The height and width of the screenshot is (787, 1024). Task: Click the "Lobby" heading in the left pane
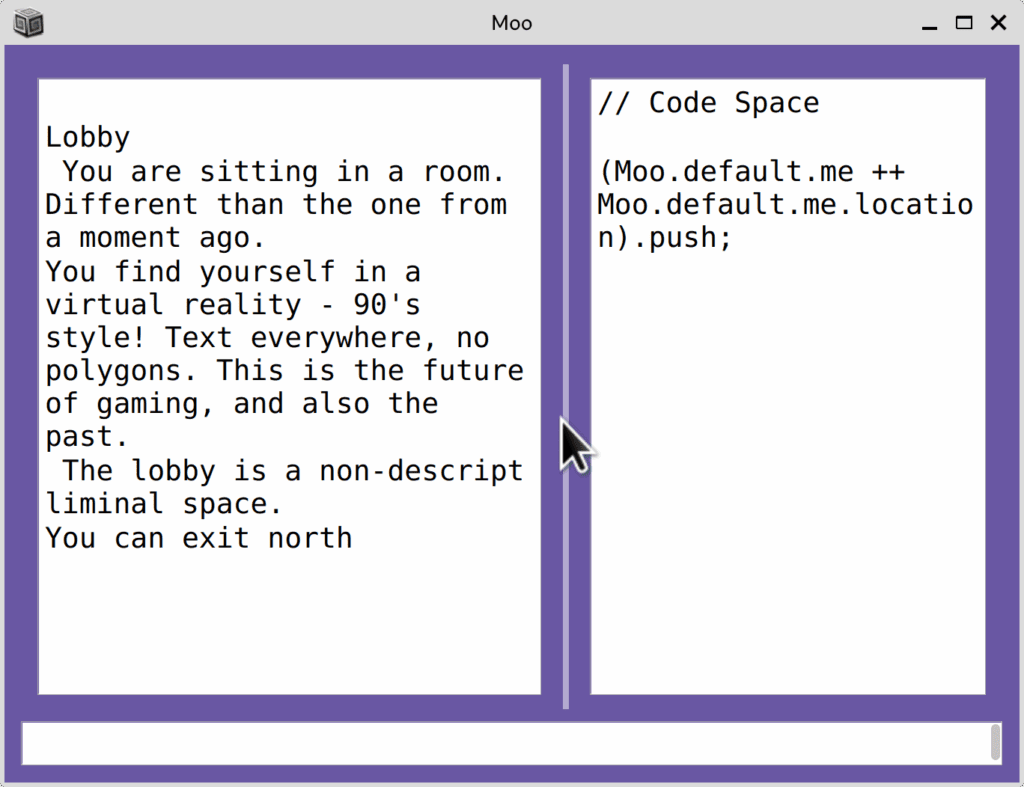click(88, 138)
